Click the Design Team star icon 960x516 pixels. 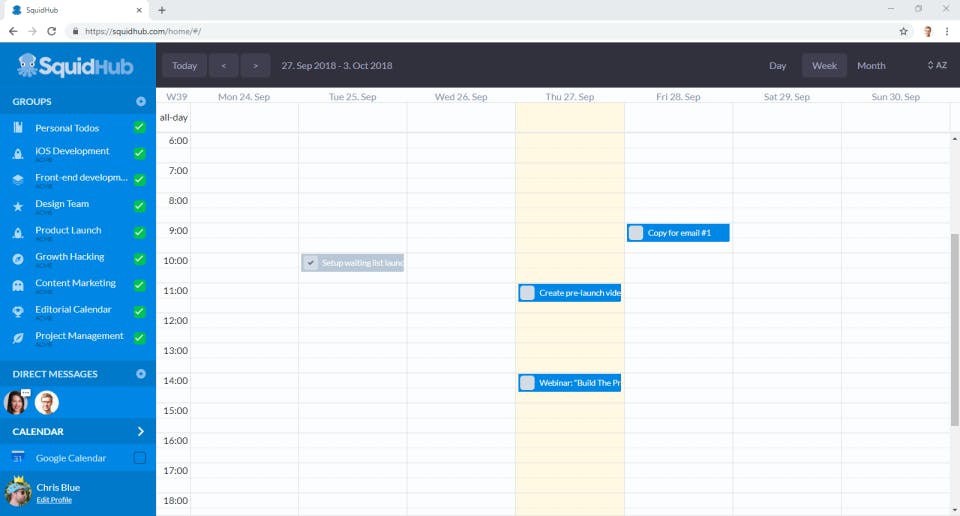18,206
